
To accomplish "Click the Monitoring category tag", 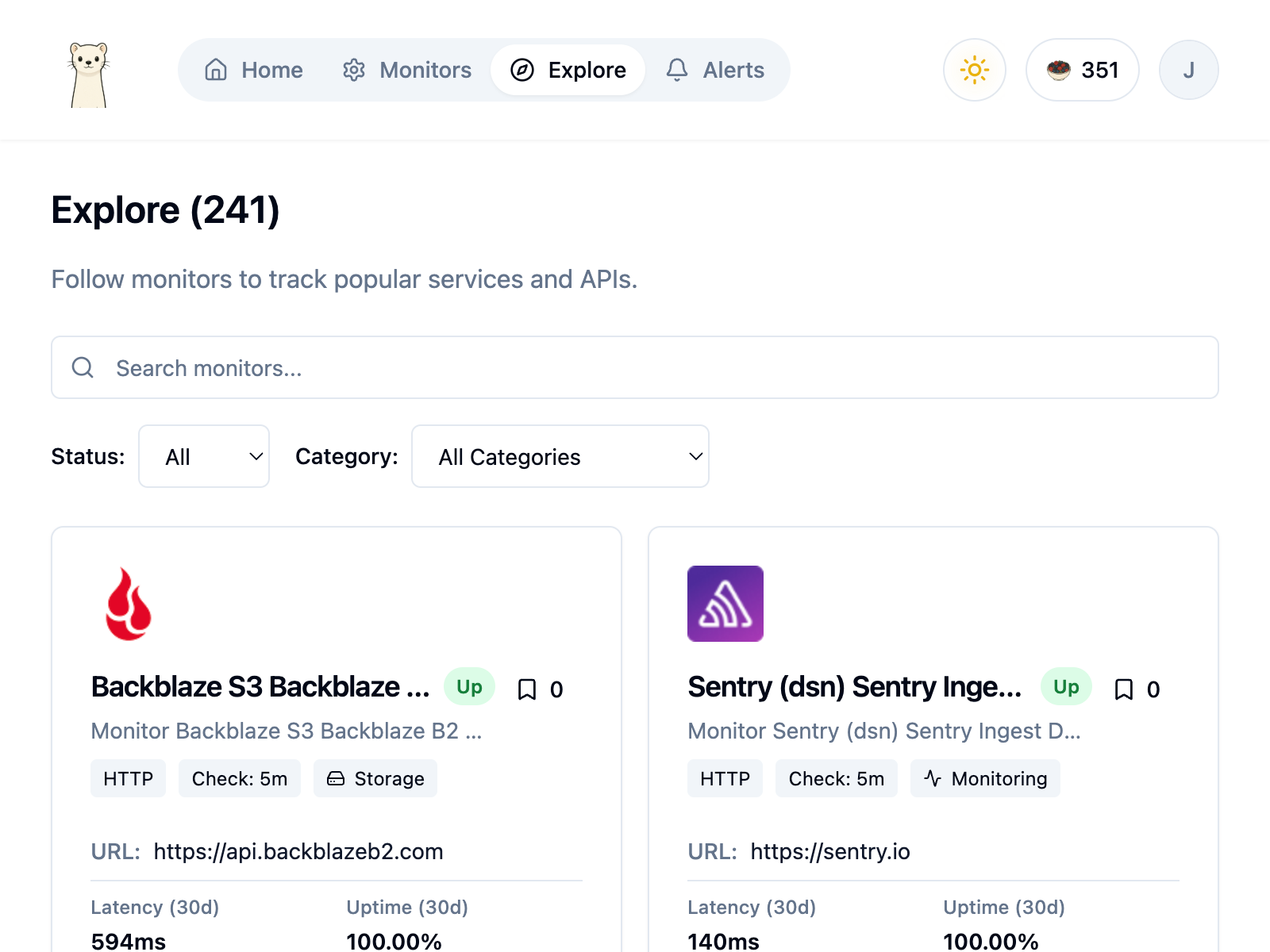I will click(985, 778).
